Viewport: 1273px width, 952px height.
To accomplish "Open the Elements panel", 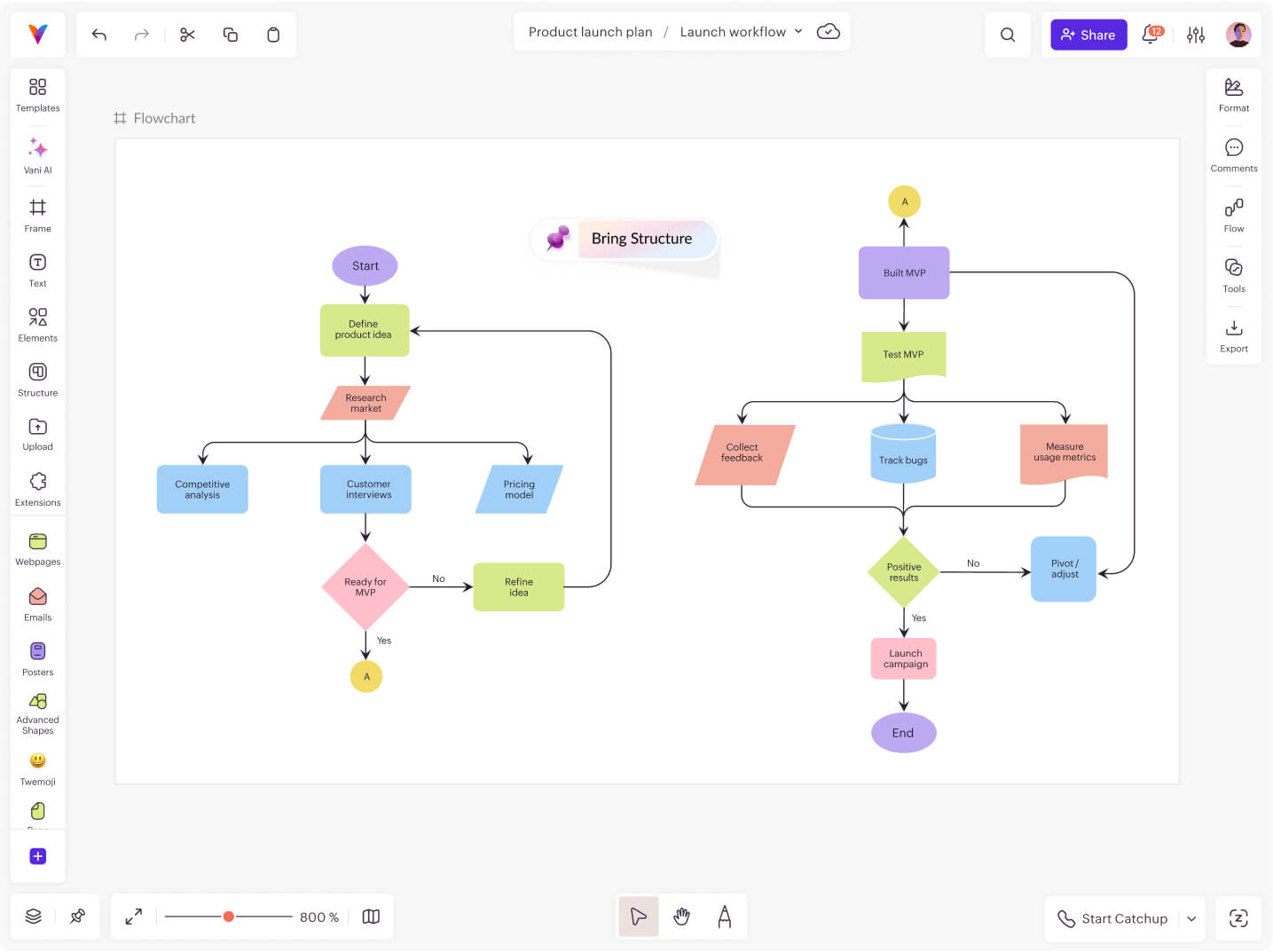I will coord(36,321).
